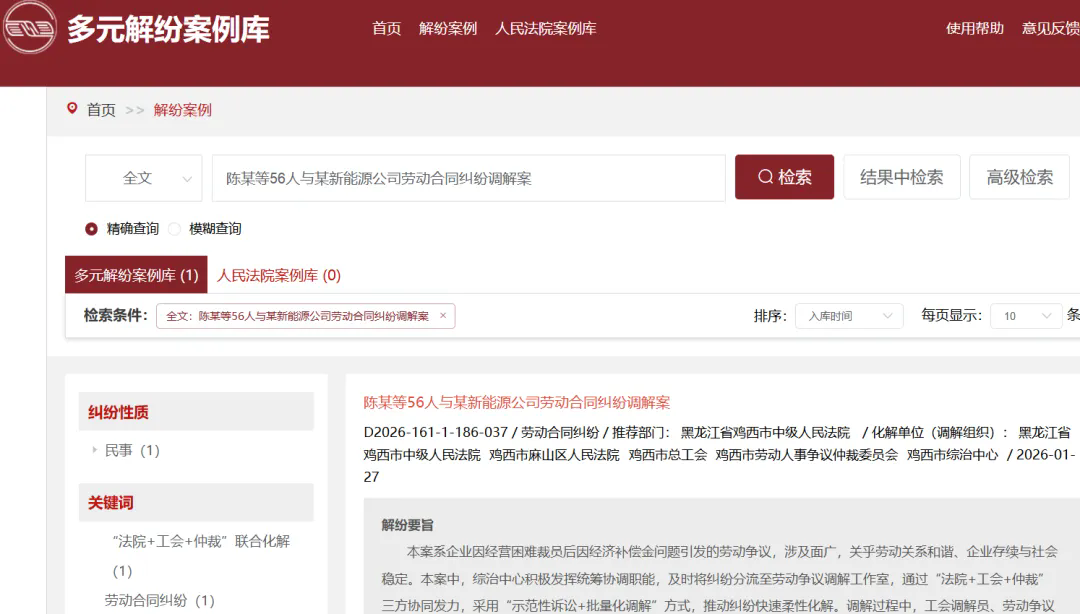This screenshot has width=1080, height=614.
Task: Select 模糊查询 radio button
Action: (174, 229)
